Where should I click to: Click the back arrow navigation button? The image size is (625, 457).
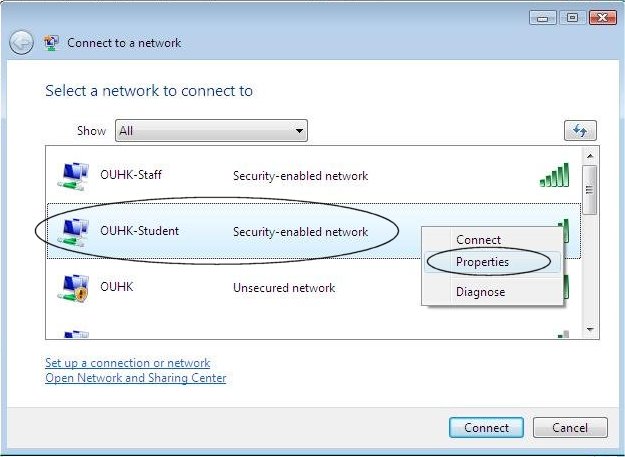pyautogui.click(x=21, y=43)
